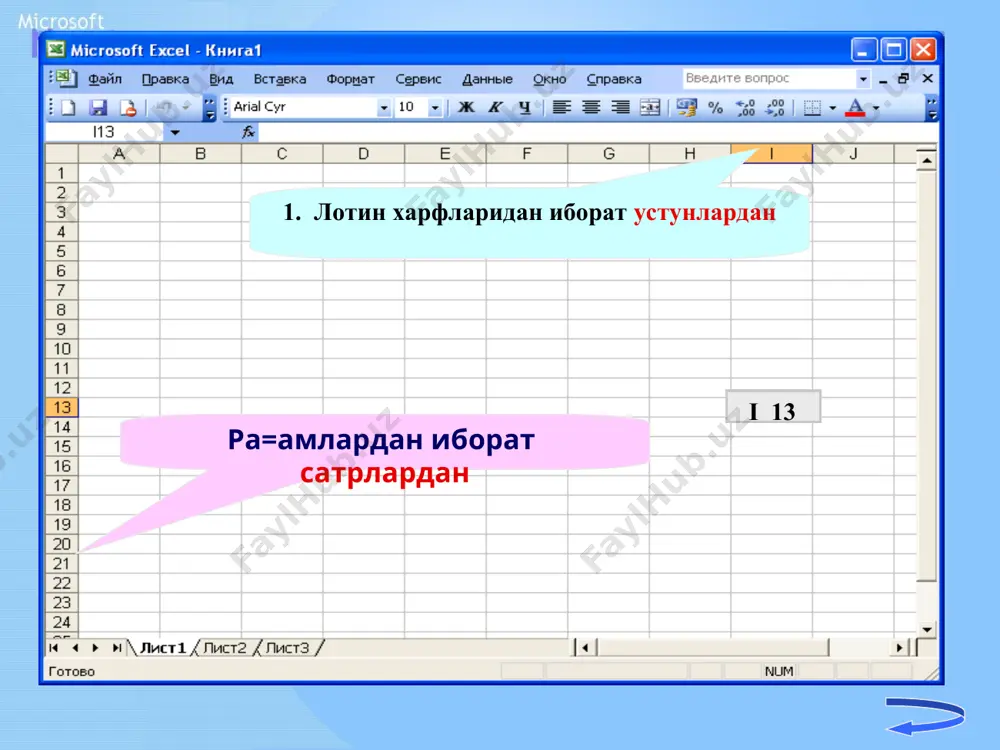Select row 13 header

point(62,408)
